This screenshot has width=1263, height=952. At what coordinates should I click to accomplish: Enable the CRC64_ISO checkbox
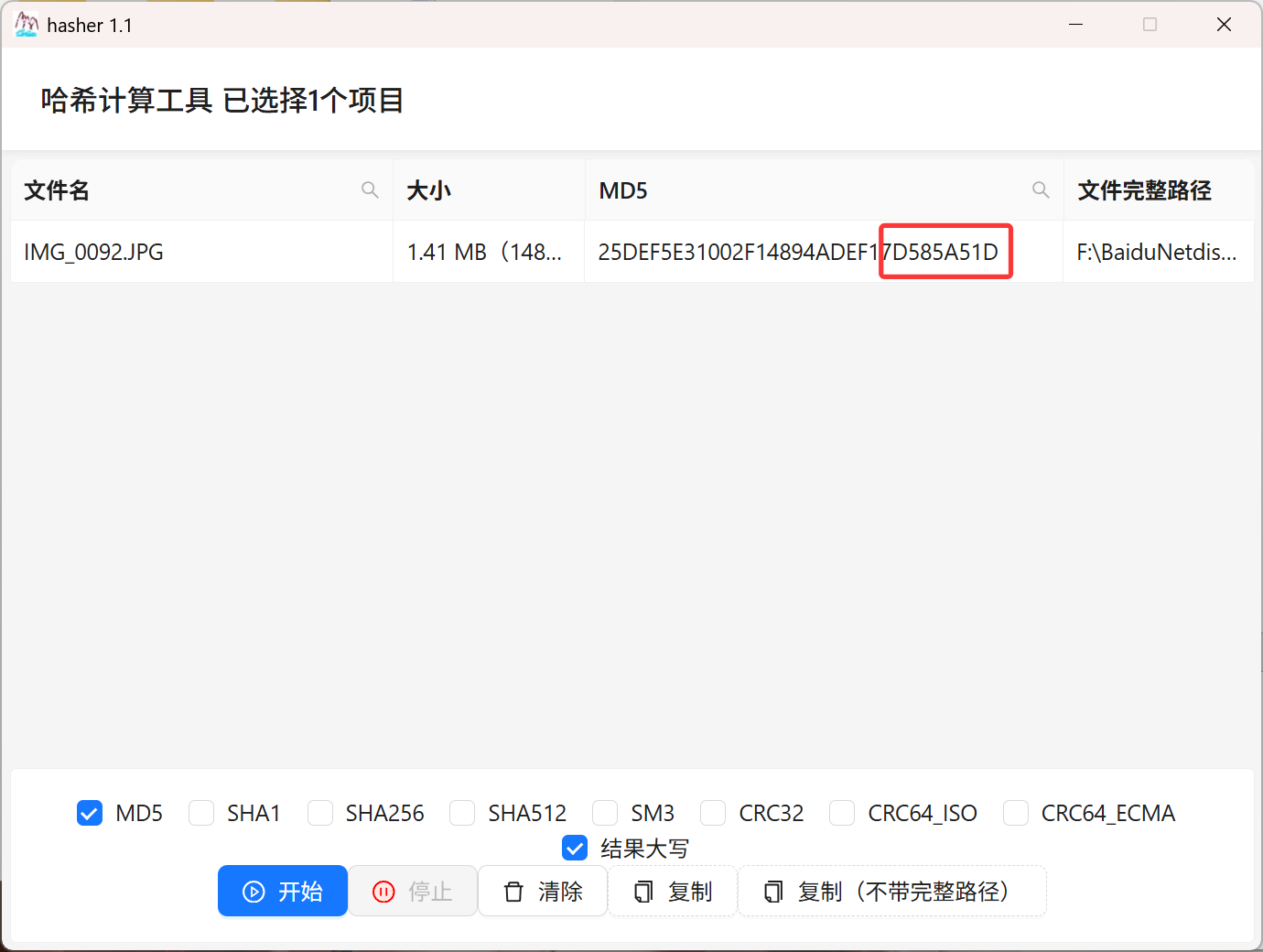tap(842, 813)
